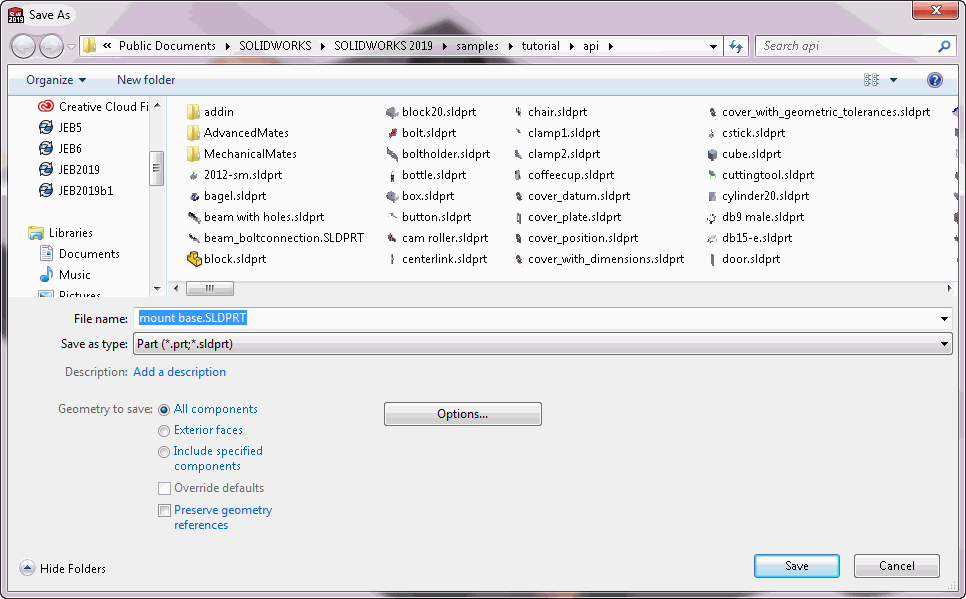Open help with the question mark icon
The image size is (966, 599).
[935, 79]
